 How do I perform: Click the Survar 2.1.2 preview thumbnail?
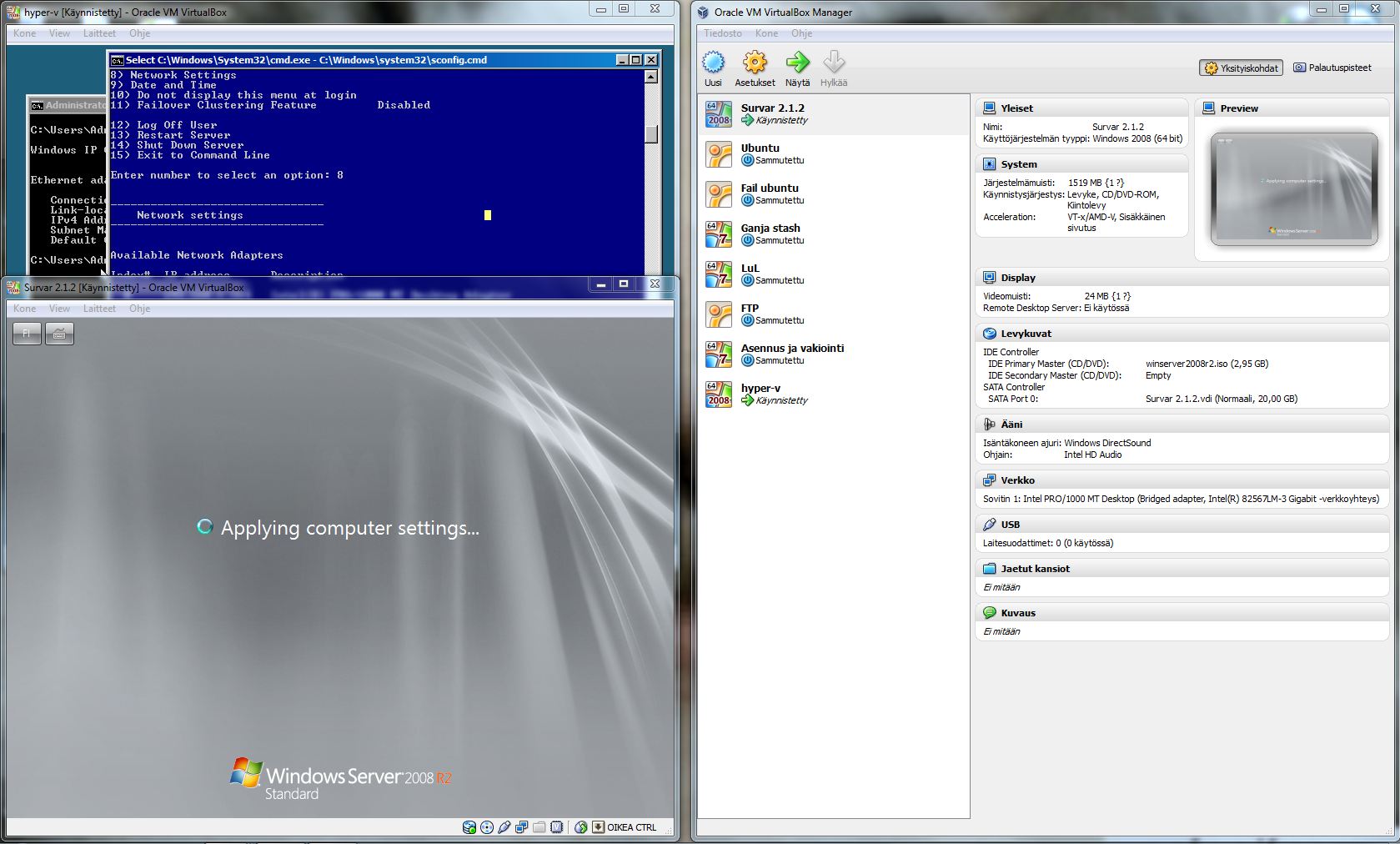point(1293,189)
